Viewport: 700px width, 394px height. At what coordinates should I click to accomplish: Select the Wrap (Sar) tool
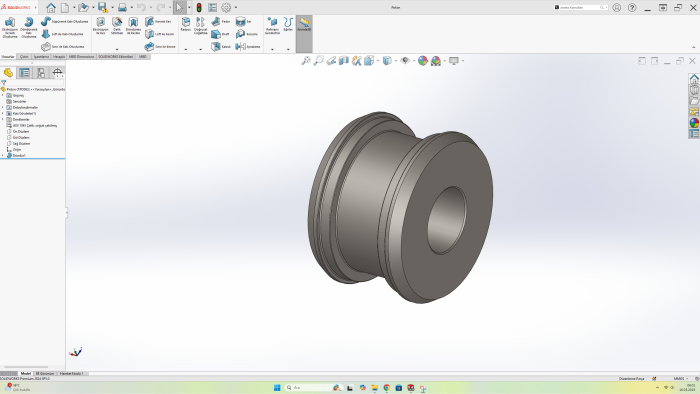(243, 21)
